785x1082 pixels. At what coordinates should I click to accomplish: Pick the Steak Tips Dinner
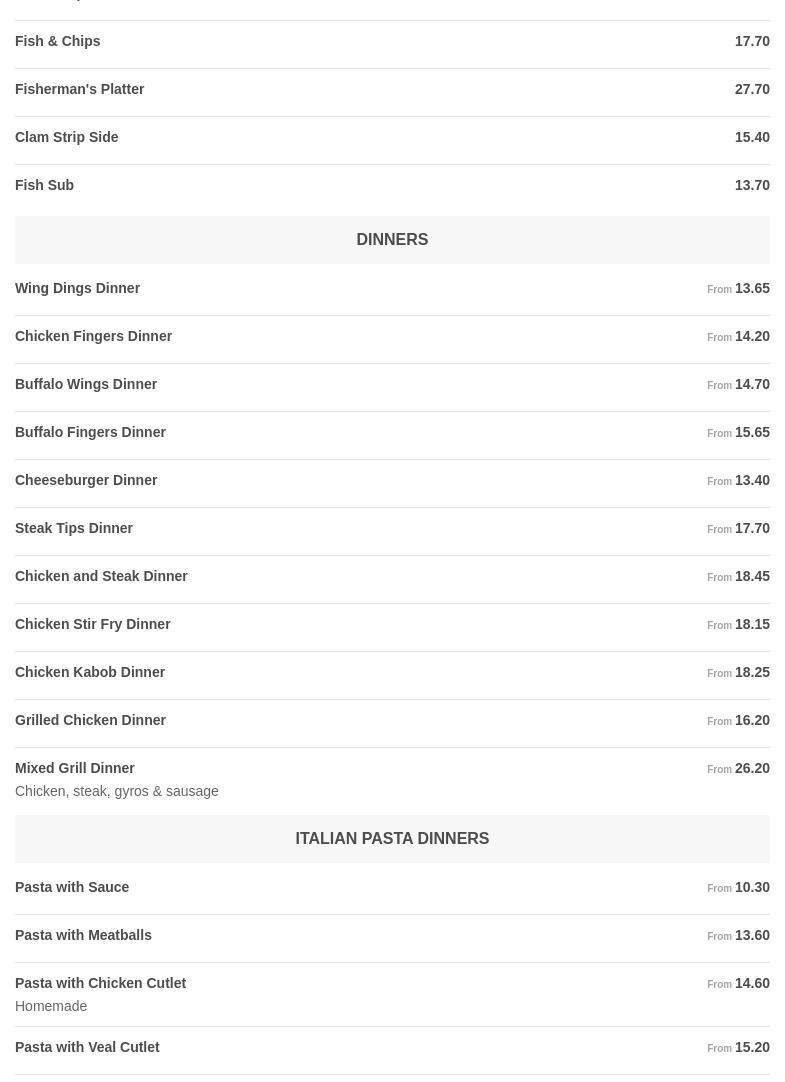click(74, 529)
